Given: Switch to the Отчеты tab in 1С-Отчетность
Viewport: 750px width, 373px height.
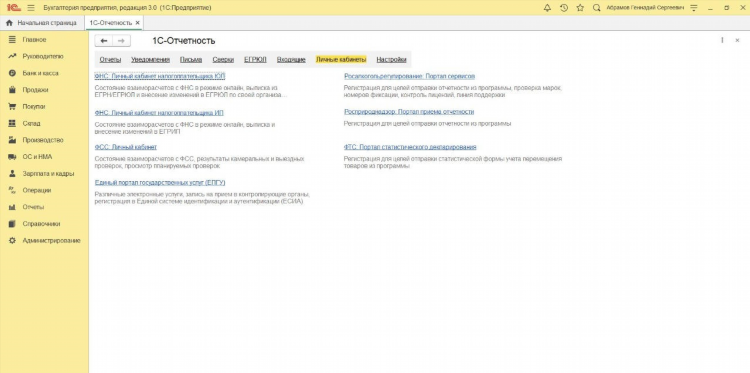Looking at the screenshot, I should click(110, 60).
